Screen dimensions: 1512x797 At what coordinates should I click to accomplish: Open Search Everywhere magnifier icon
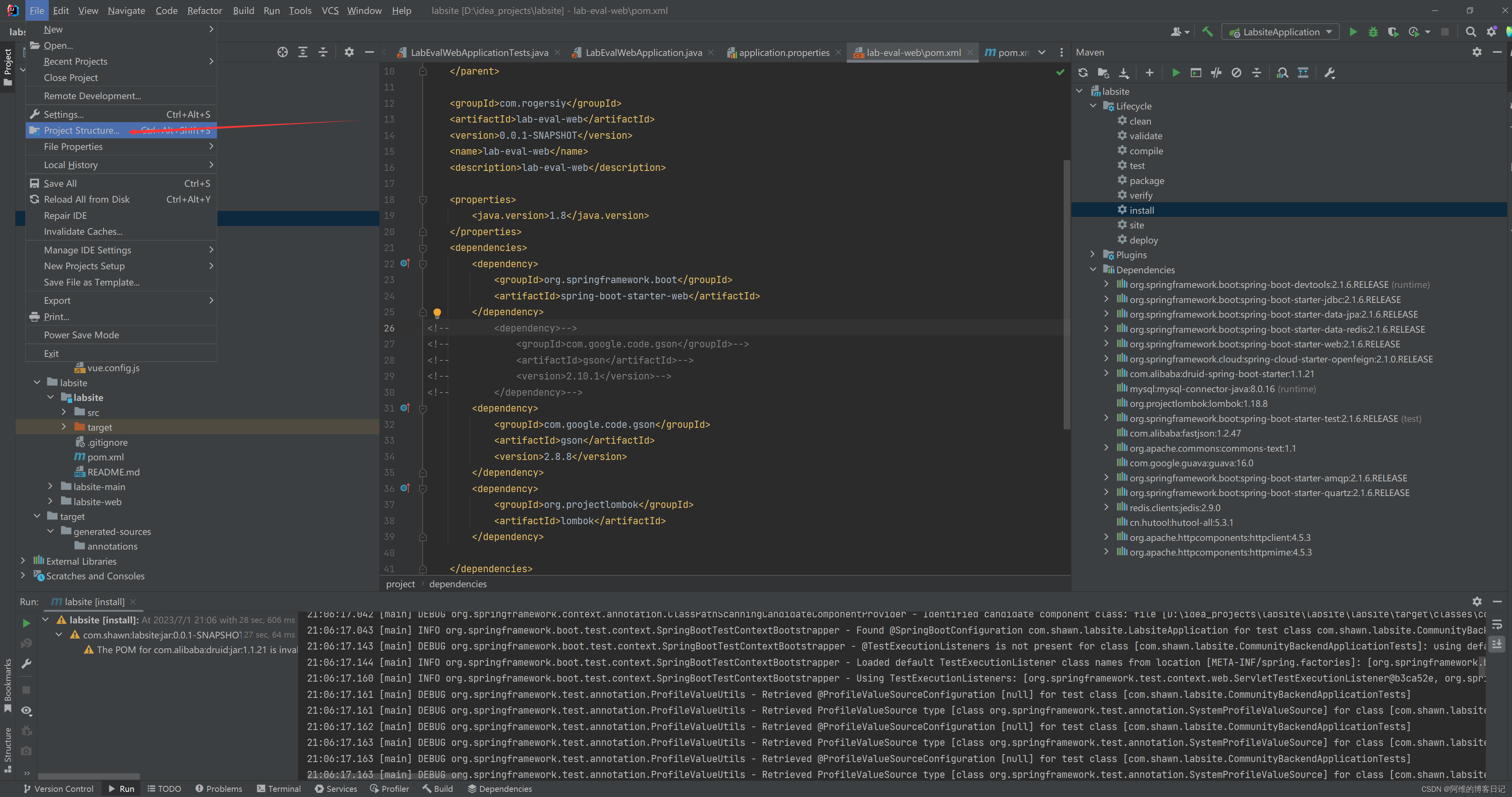(x=1470, y=32)
